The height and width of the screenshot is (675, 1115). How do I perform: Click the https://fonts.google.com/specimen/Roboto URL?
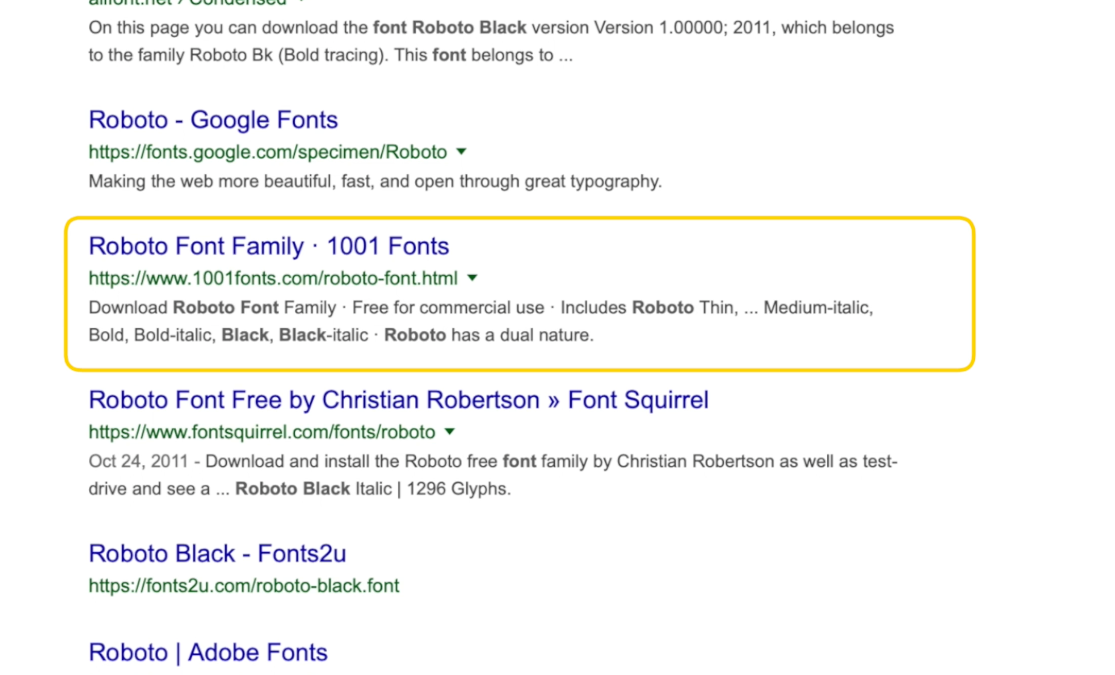coord(268,152)
